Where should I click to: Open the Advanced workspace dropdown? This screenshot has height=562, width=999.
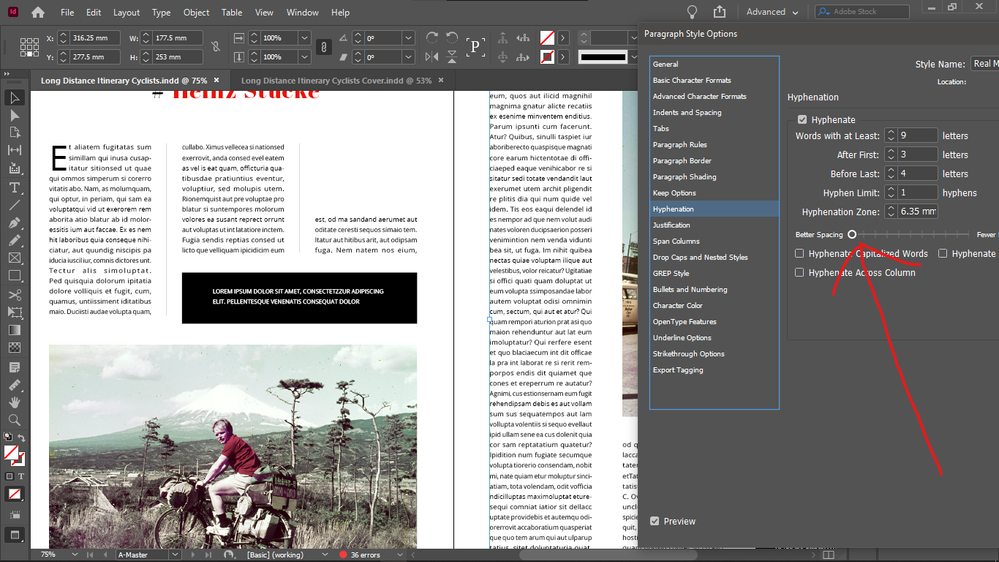click(x=772, y=12)
